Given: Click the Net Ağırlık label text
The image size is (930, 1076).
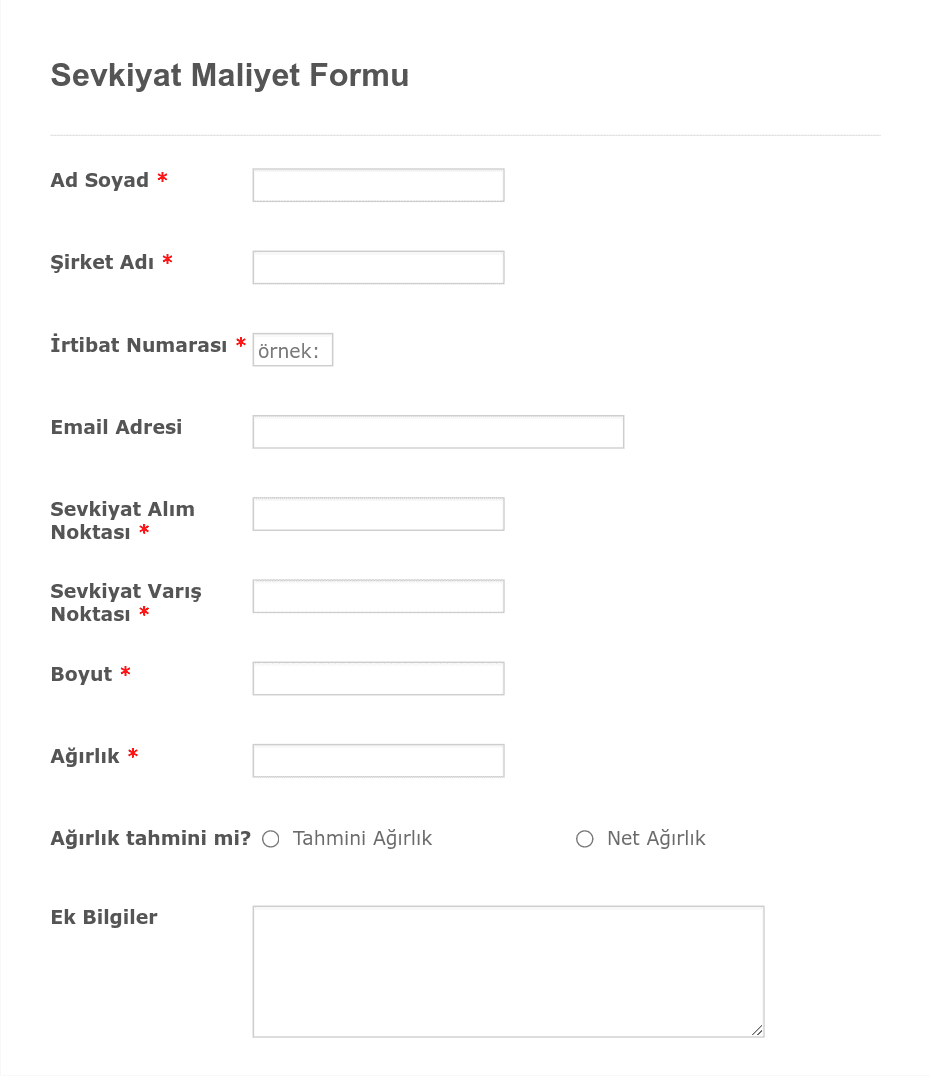Looking at the screenshot, I should click(656, 839).
